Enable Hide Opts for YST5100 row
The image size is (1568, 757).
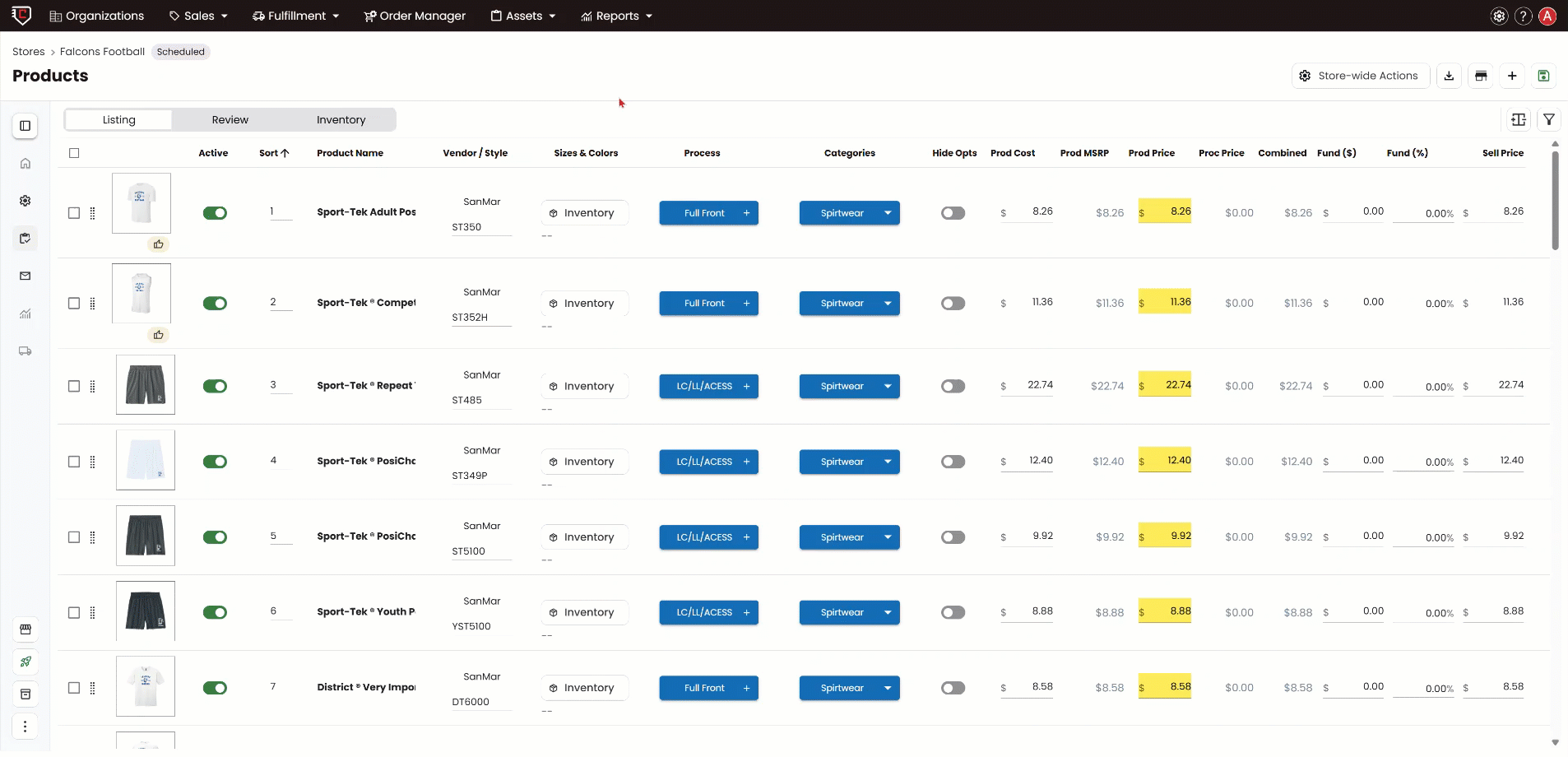coord(953,612)
